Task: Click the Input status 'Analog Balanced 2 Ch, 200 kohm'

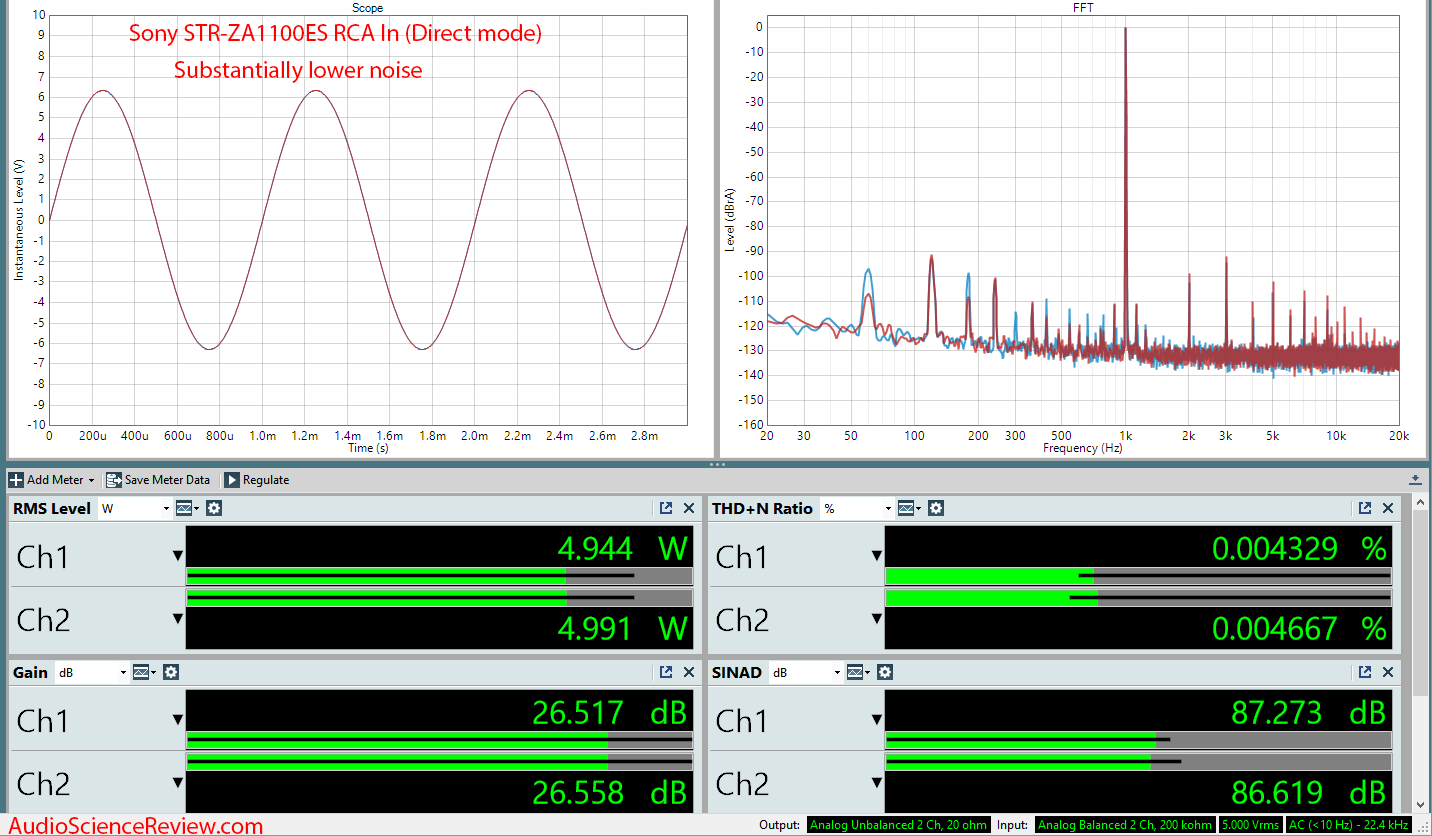Action: coord(1124,825)
